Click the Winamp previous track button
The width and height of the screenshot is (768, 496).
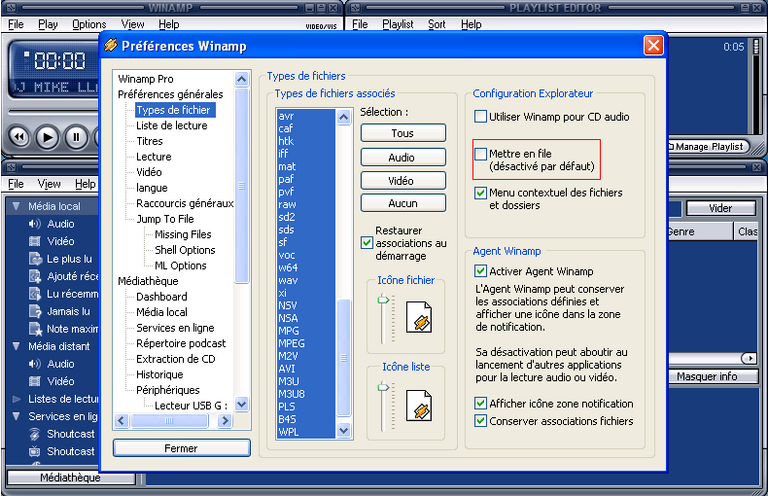point(20,137)
